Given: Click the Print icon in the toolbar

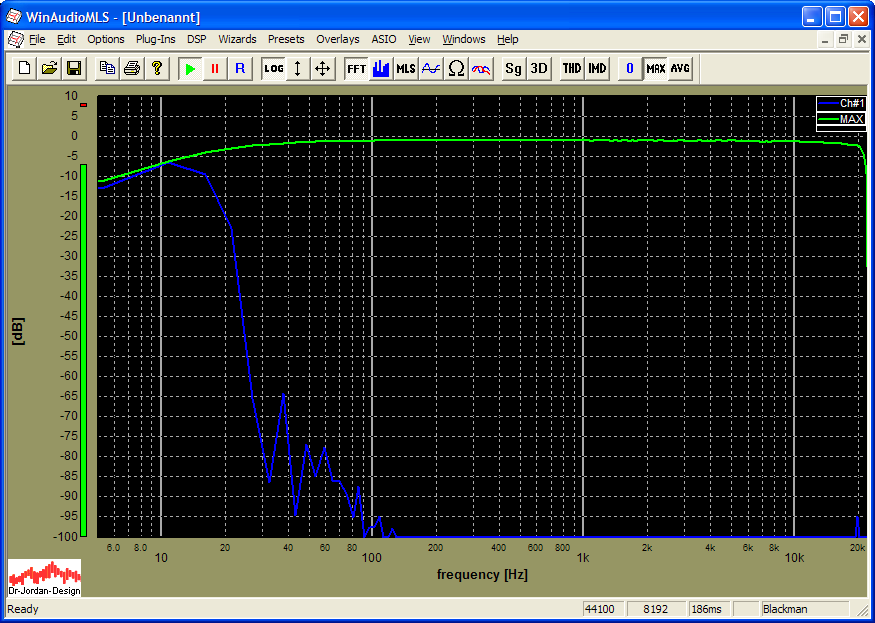Looking at the screenshot, I should [131, 68].
